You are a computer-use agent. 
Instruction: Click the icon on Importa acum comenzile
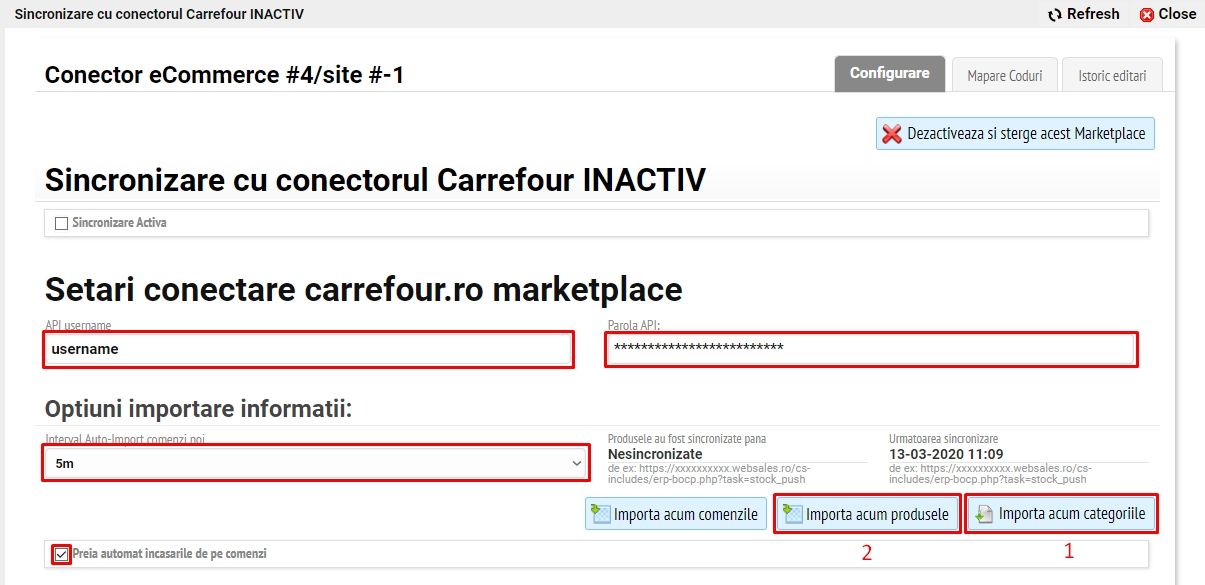coord(601,514)
